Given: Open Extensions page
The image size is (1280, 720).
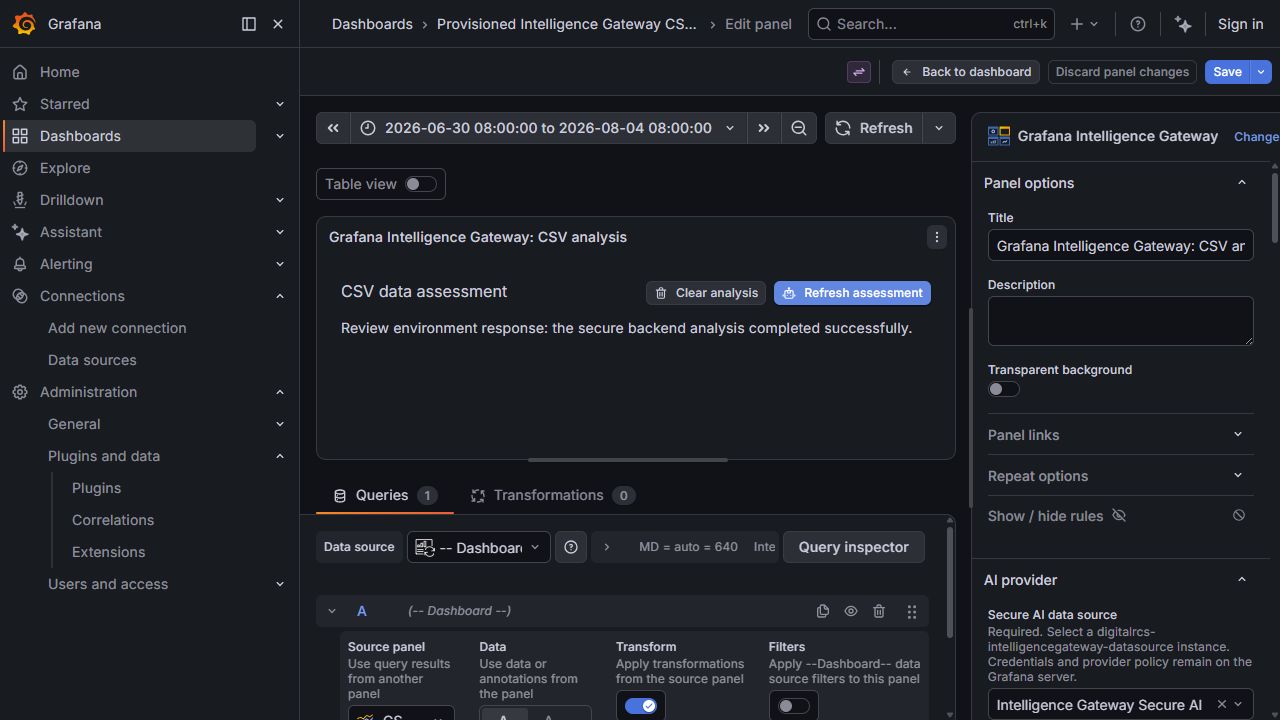Looking at the screenshot, I should (108, 552).
